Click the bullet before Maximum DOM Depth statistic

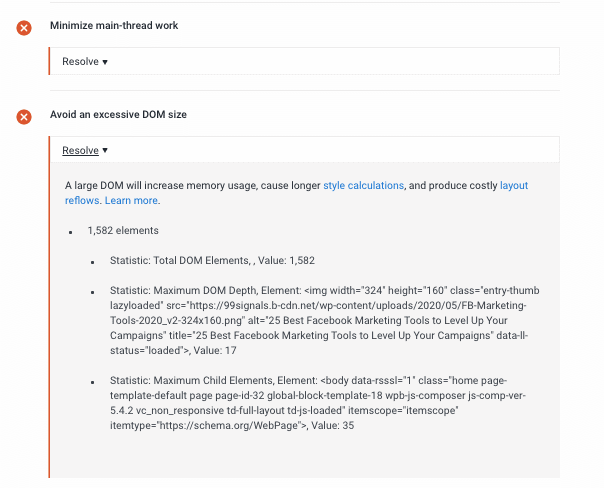pyautogui.click(x=92, y=291)
